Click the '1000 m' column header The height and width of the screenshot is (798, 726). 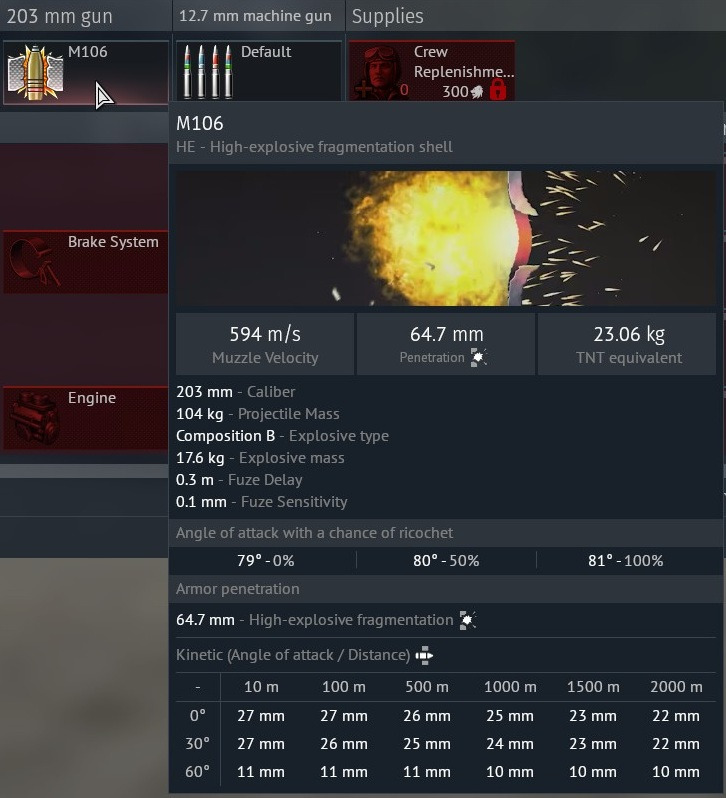click(510, 687)
